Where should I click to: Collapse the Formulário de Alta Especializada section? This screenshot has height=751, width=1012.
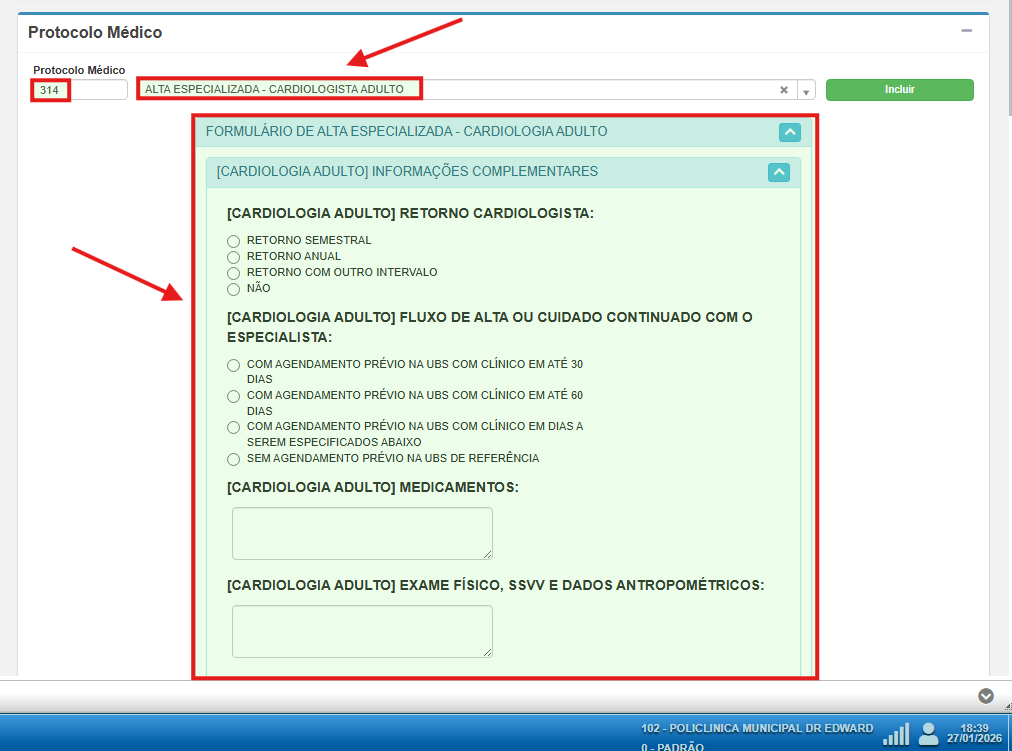pyautogui.click(x=790, y=132)
